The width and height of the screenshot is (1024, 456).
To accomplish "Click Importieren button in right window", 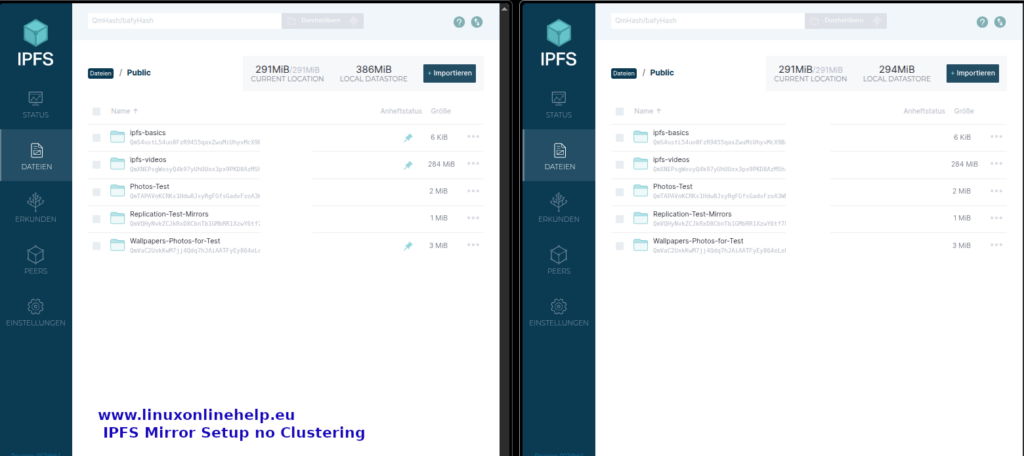I will 972,73.
